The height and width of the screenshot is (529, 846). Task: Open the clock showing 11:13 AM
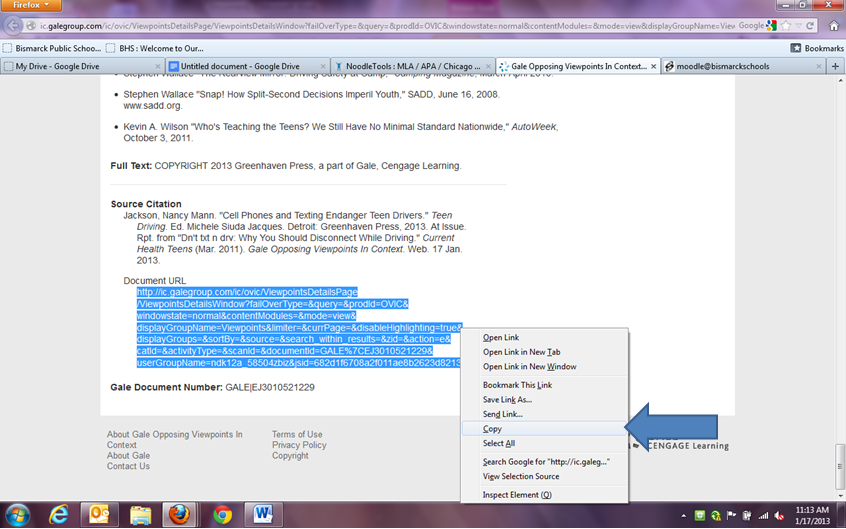pos(811,516)
